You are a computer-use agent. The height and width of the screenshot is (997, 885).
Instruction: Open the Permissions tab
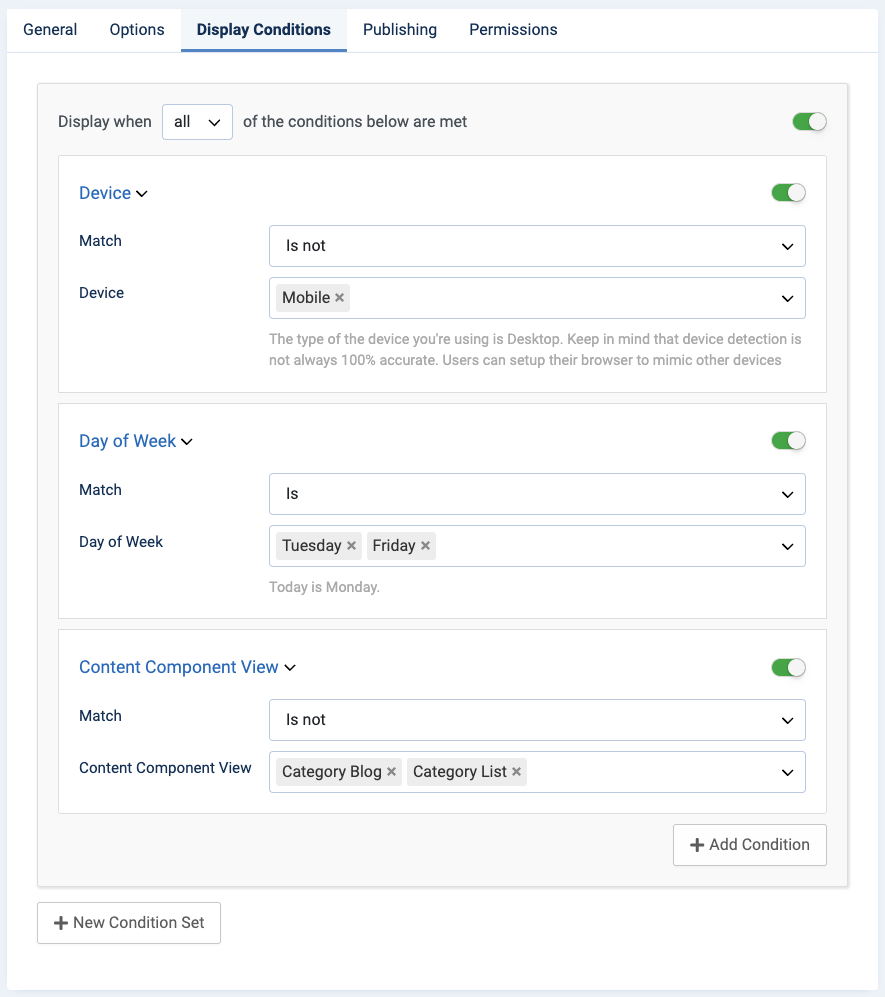pos(513,29)
